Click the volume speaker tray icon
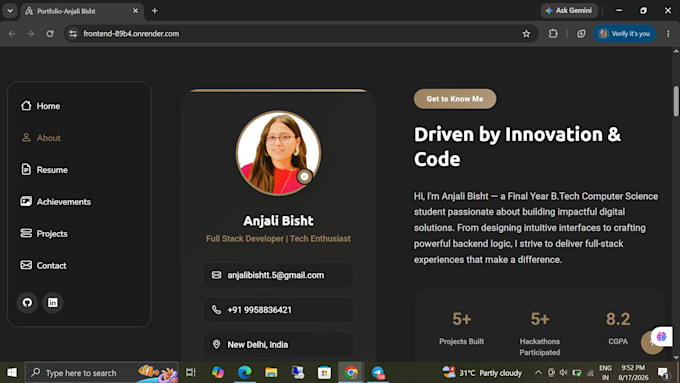 click(x=563, y=373)
